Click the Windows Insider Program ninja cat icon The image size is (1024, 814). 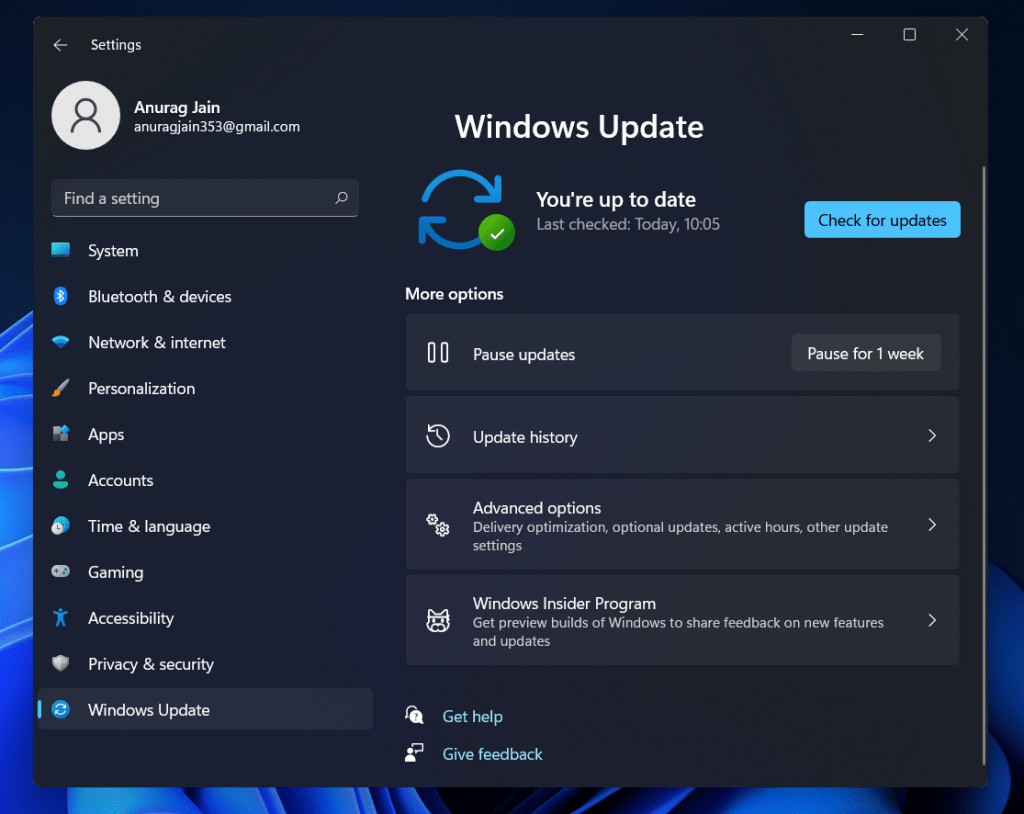coord(437,620)
